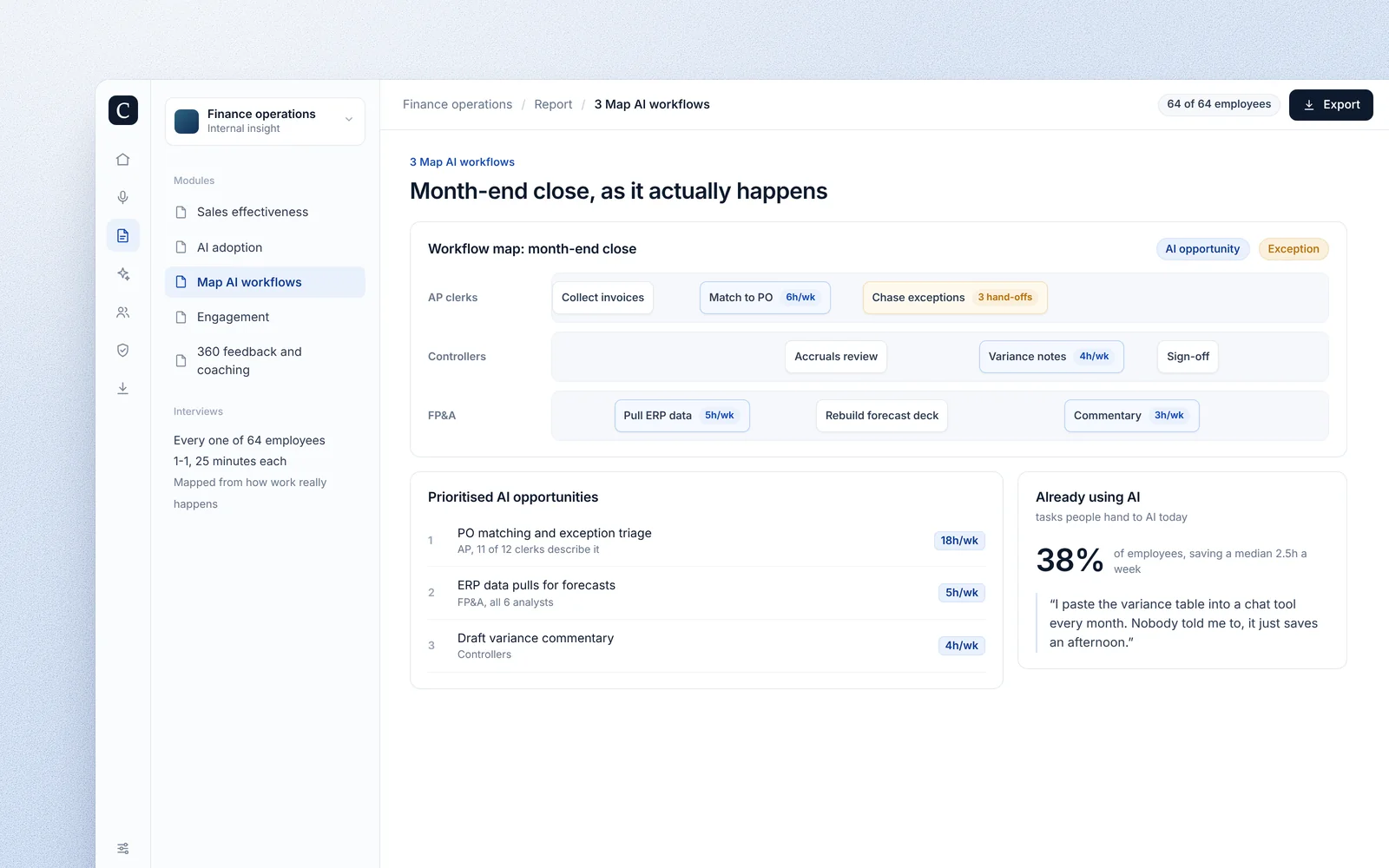This screenshot has width=1389, height=868.
Task: Click the Finance operations workspace avatar
Action: (187, 122)
